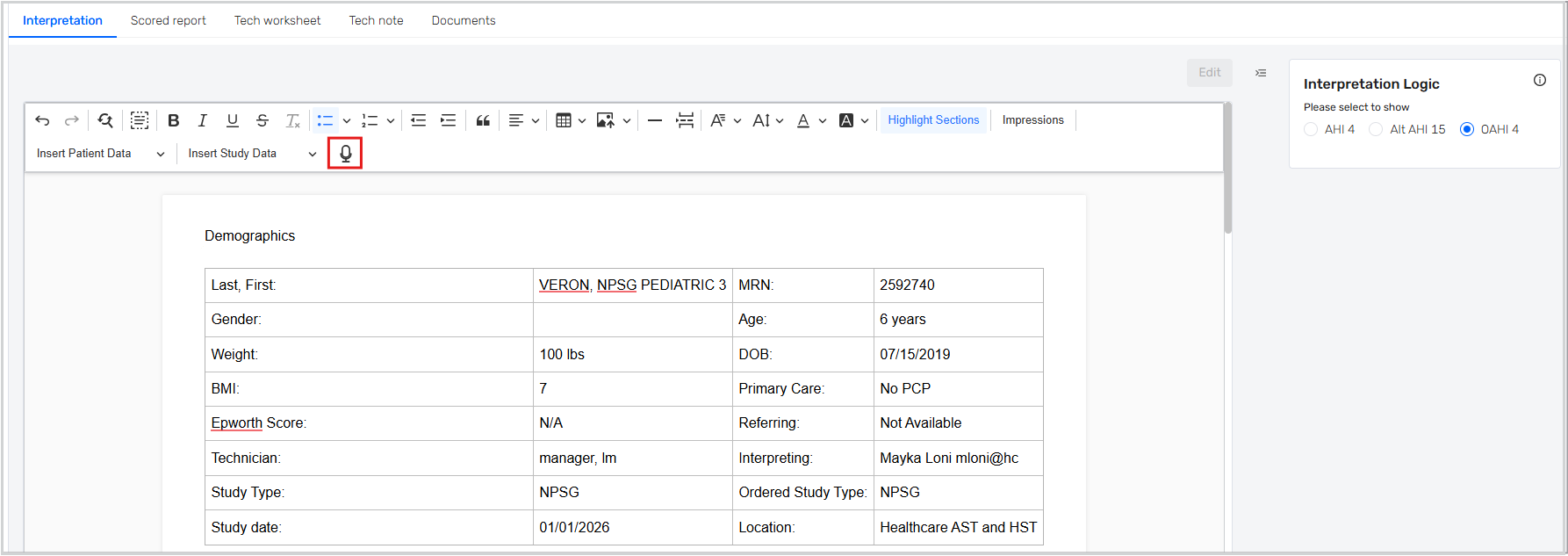The width and height of the screenshot is (1568, 556).
Task: Collapse the side panel icon
Action: click(x=1261, y=73)
